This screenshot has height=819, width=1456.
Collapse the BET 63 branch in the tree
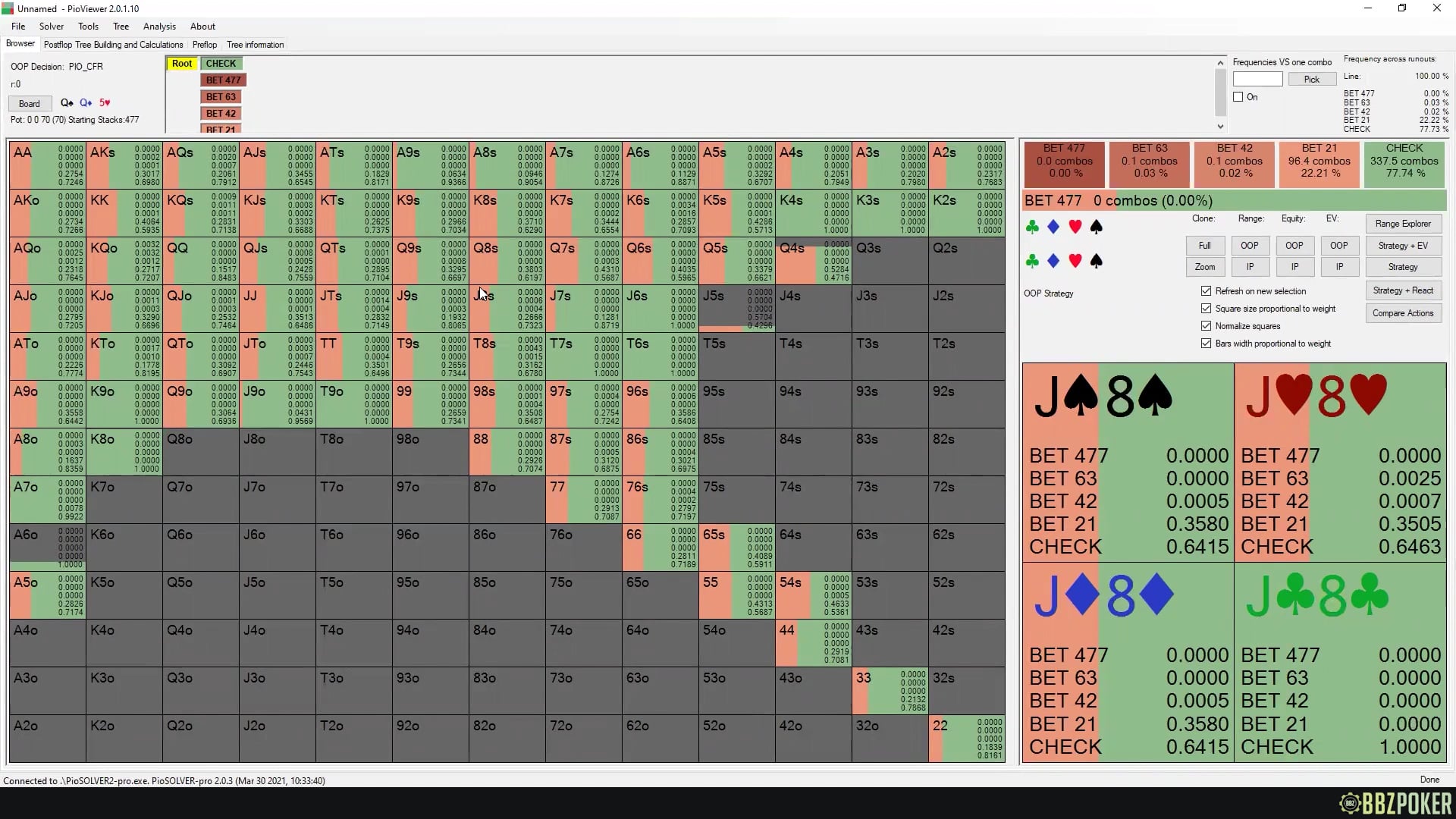(221, 96)
